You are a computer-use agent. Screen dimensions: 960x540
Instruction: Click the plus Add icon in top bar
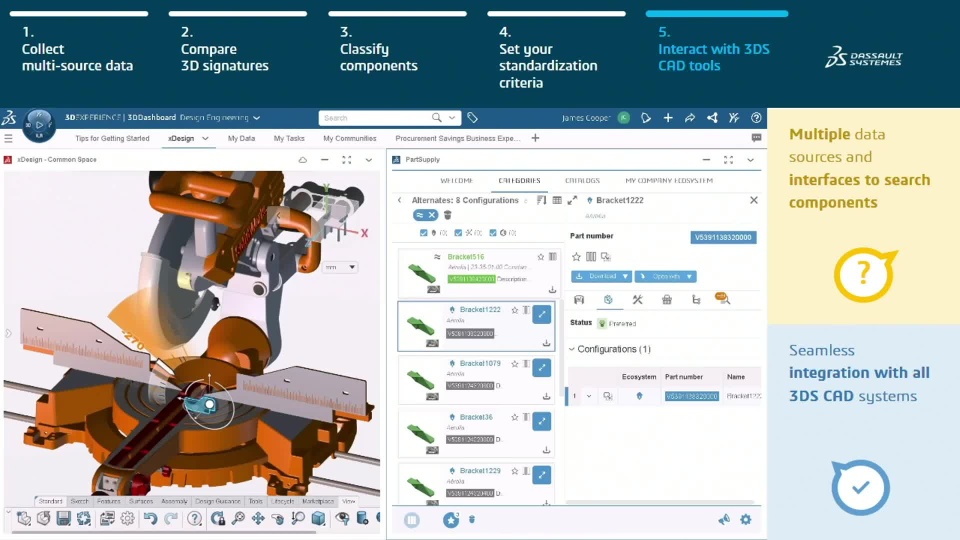pyautogui.click(x=668, y=118)
